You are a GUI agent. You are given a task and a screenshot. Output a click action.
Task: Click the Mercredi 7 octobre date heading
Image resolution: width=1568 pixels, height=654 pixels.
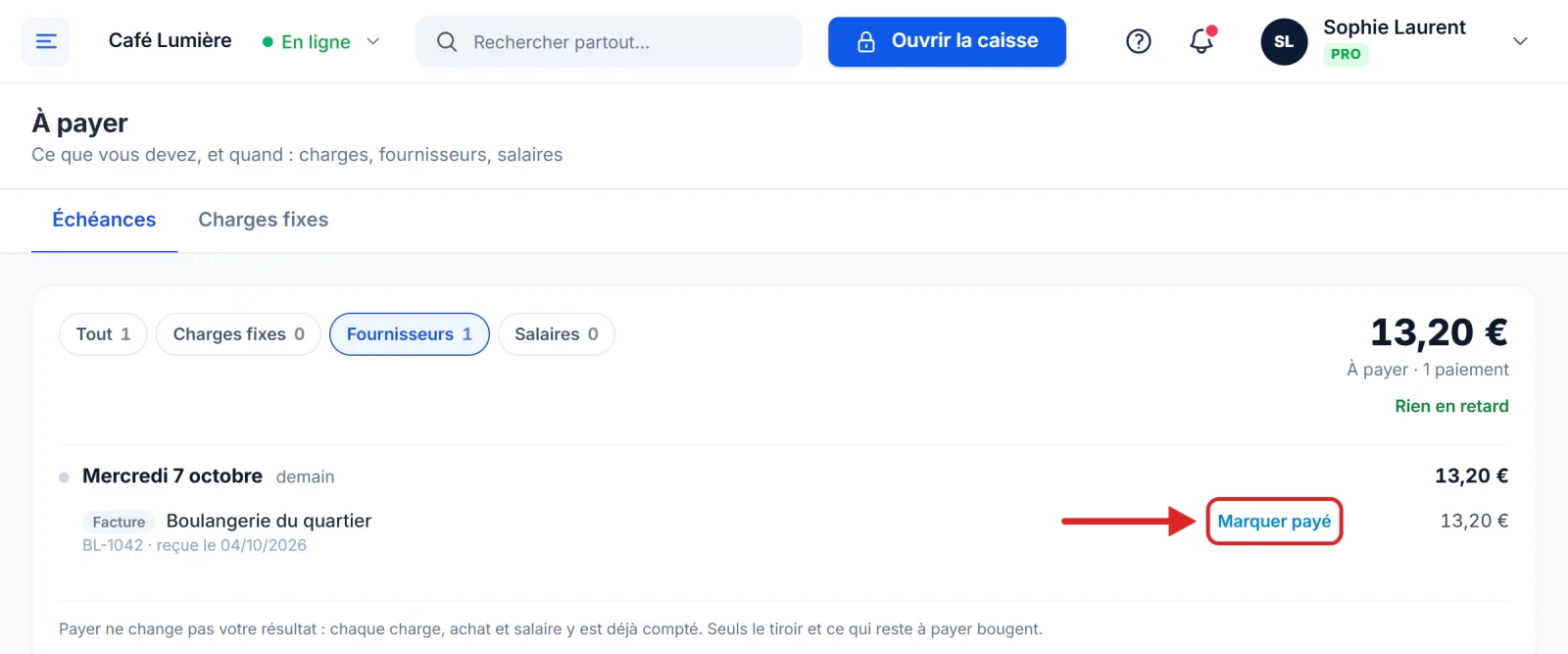click(x=172, y=476)
